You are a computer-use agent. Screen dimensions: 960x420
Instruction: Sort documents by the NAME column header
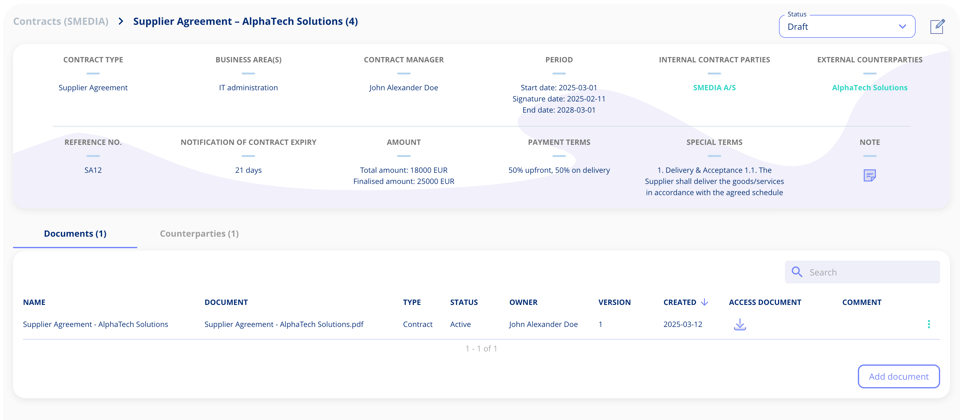pyautogui.click(x=34, y=302)
